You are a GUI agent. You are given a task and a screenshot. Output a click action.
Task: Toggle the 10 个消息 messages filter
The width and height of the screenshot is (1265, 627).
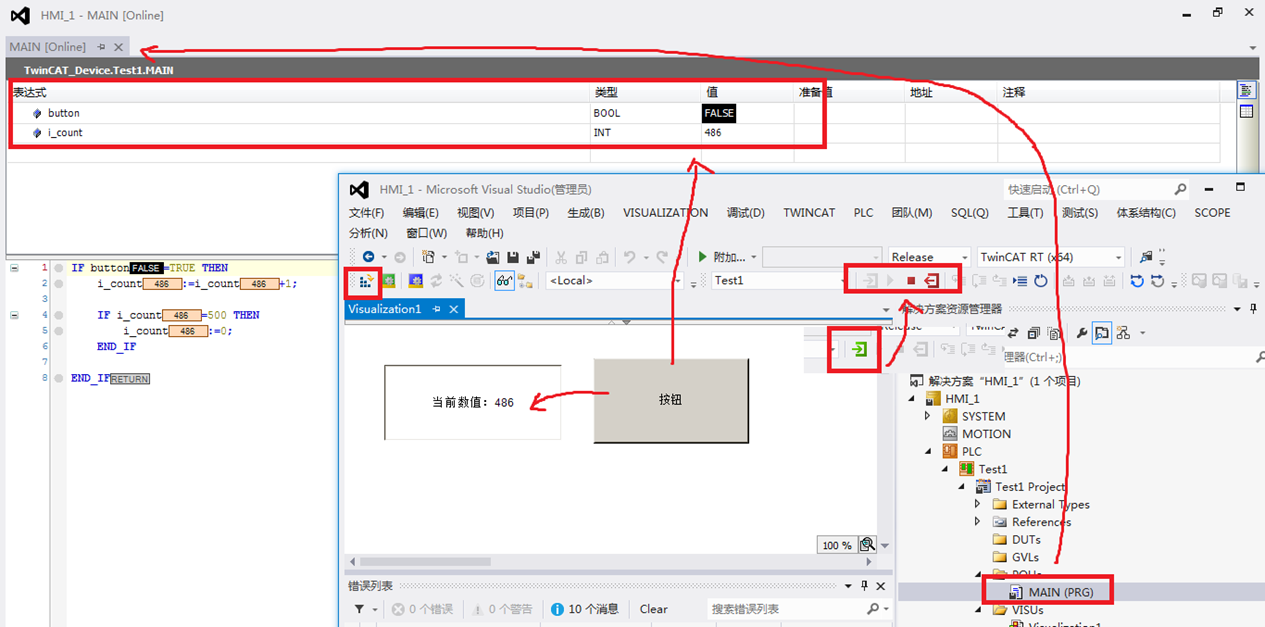tap(585, 609)
